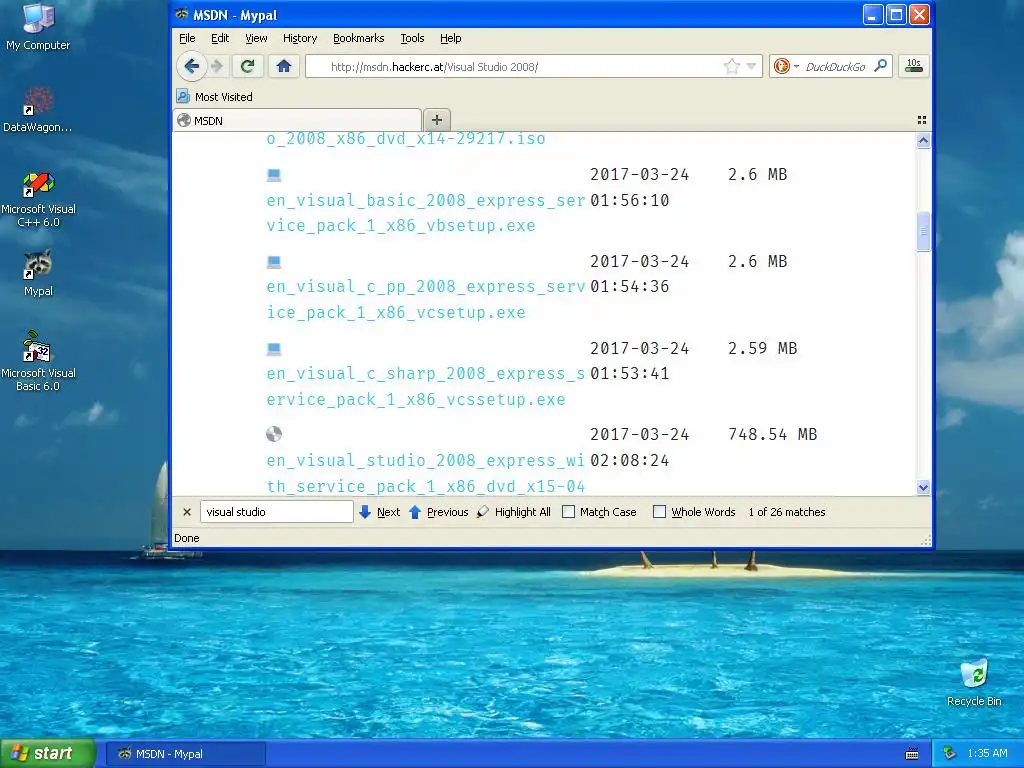Viewport: 1024px width, 768px height.
Task: Click the system tray network icon
Action: click(949, 754)
